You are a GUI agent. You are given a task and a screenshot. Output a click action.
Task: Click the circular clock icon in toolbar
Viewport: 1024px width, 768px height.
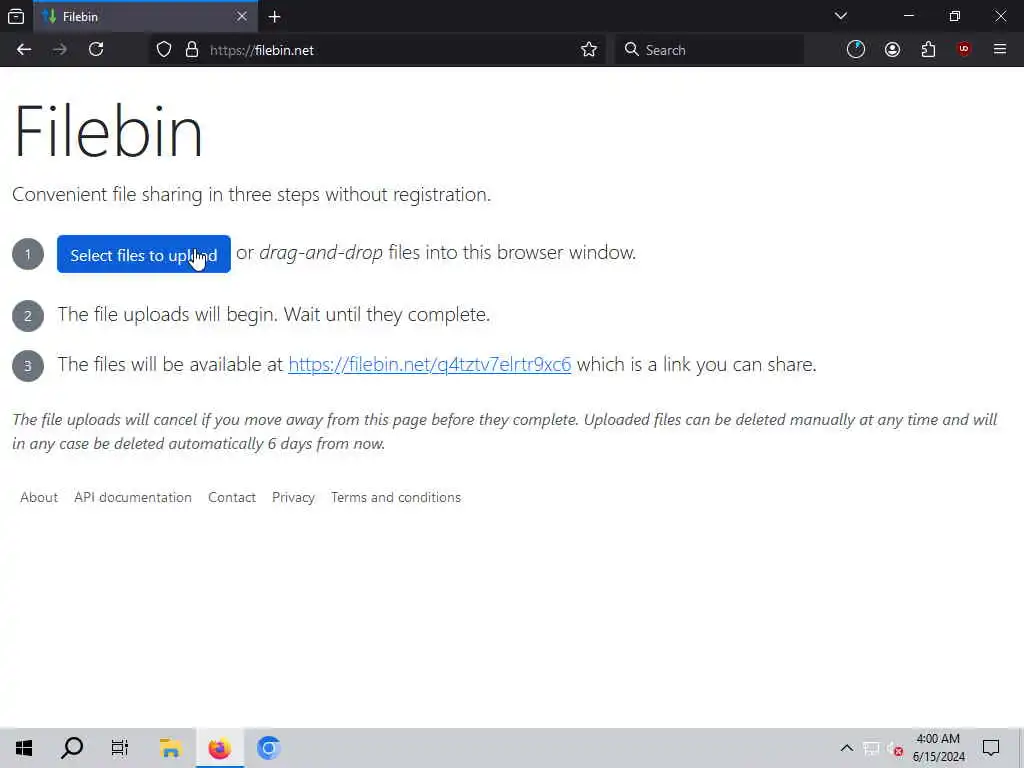[x=856, y=50]
